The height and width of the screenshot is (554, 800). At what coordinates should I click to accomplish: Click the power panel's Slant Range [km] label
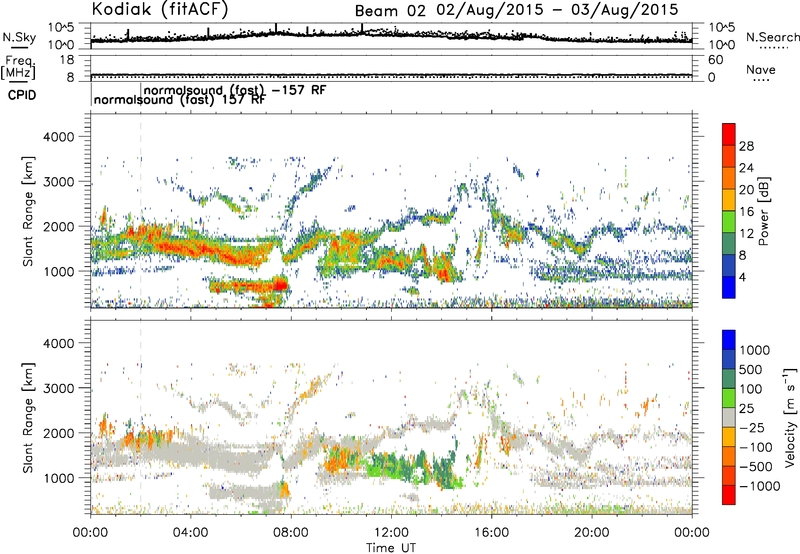[28, 211]
